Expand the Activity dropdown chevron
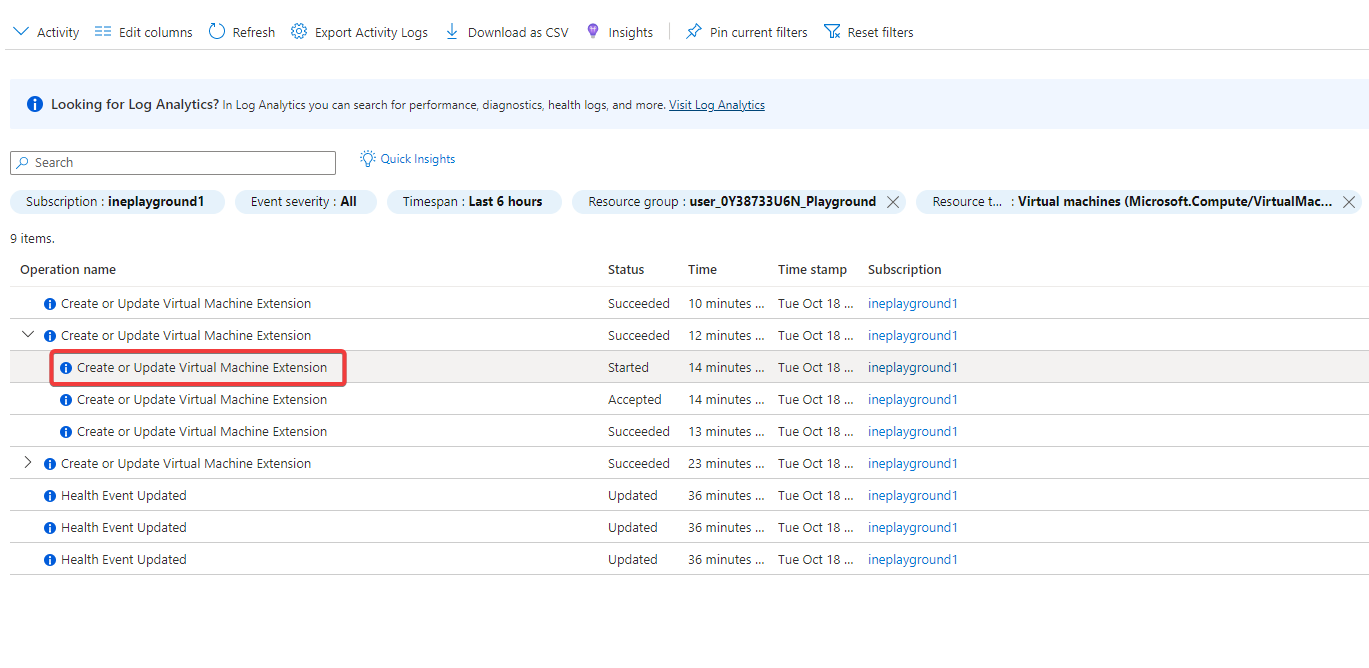 click(x=21, y=32)
